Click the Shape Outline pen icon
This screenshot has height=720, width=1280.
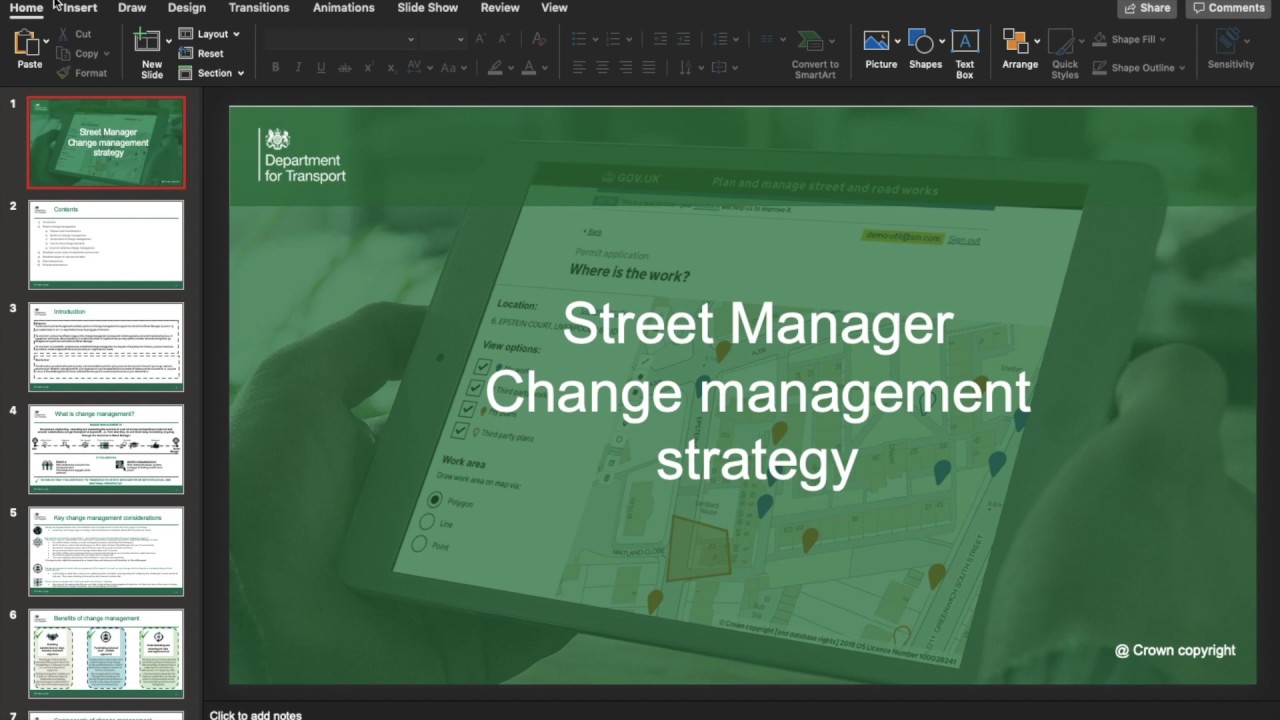coord(1100,68)
